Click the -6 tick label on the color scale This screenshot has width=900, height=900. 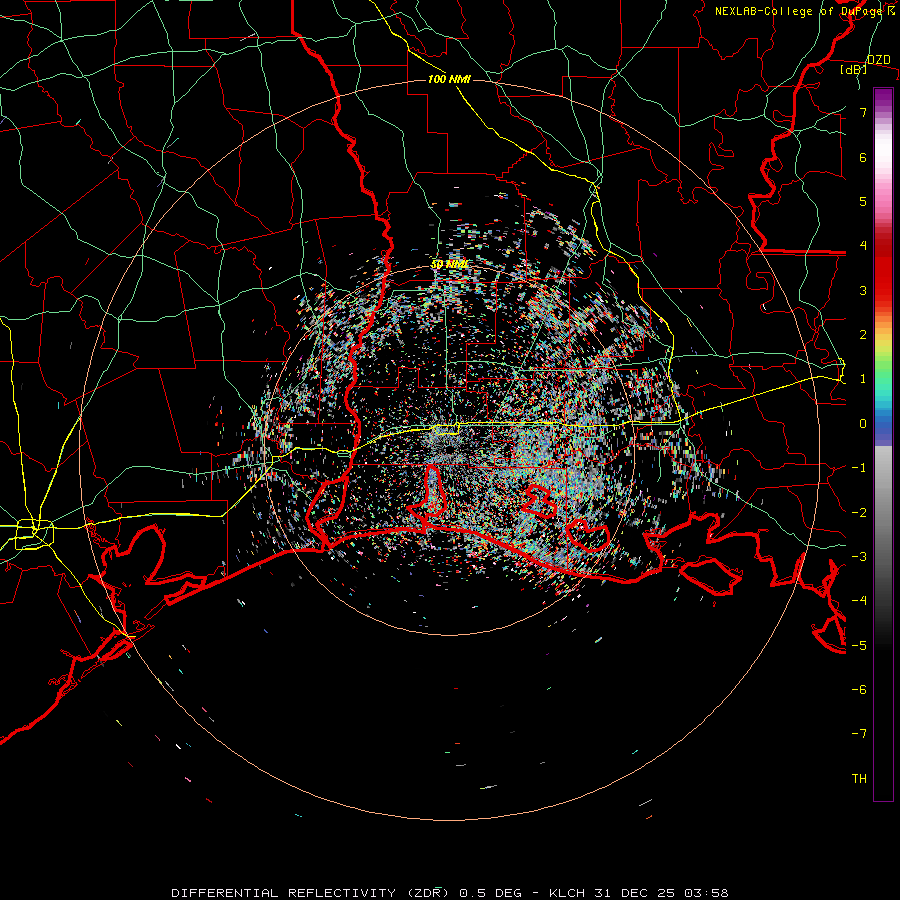[x=859, y=690]
